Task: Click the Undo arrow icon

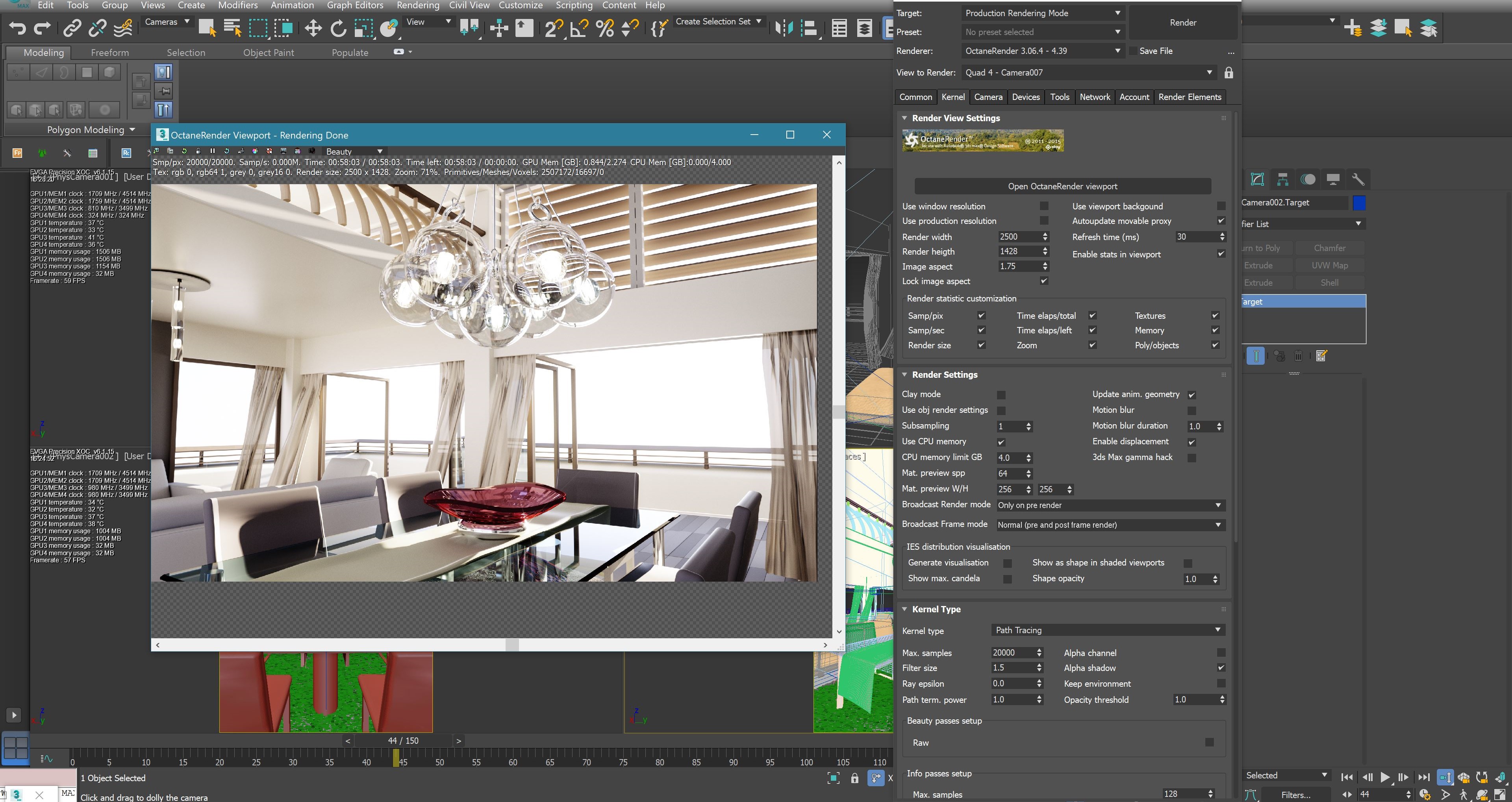Action: 18,28
